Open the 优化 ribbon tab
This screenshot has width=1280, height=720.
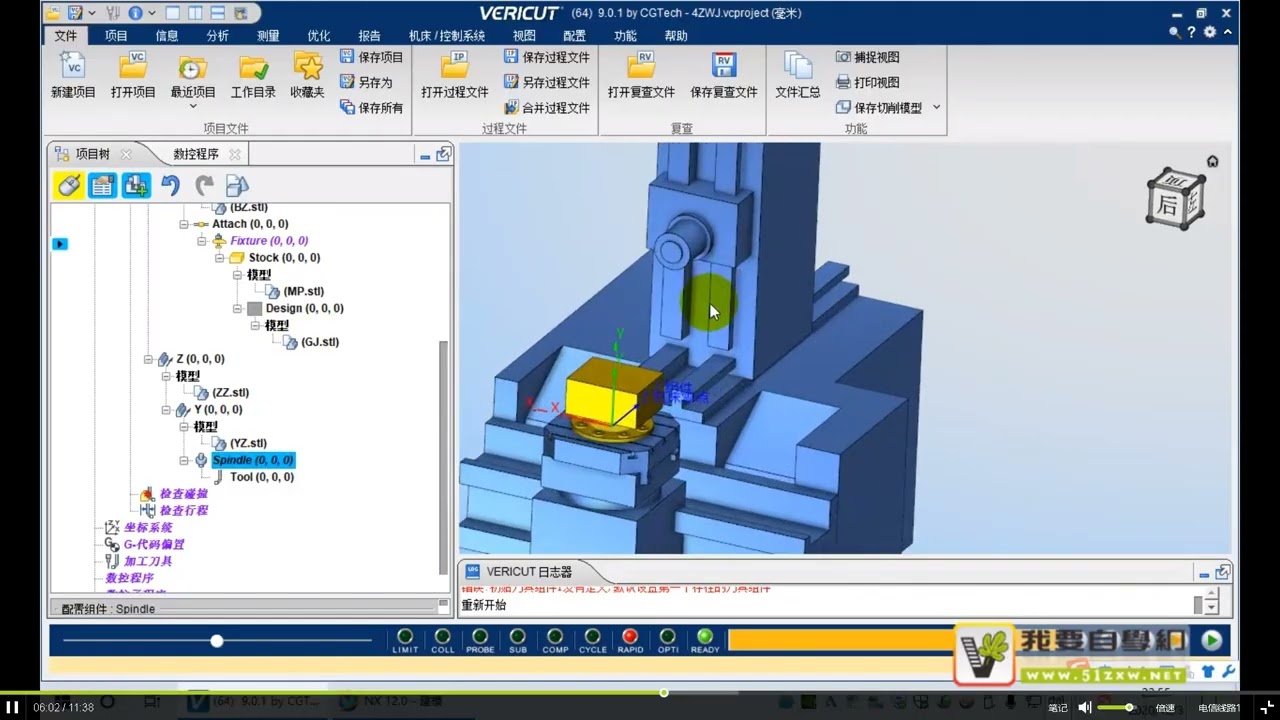(319, 35)
